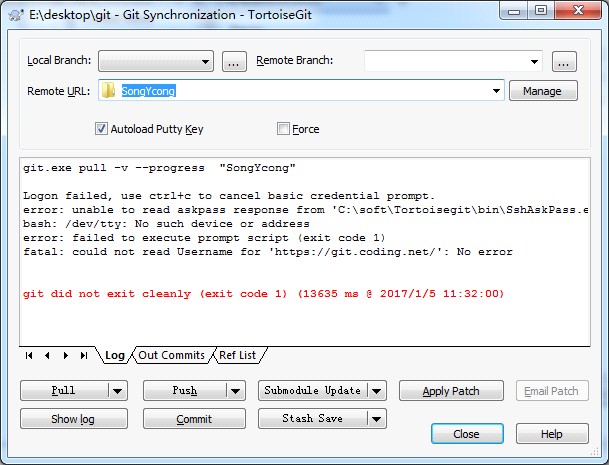Click the Show log button

pos(74,419)
